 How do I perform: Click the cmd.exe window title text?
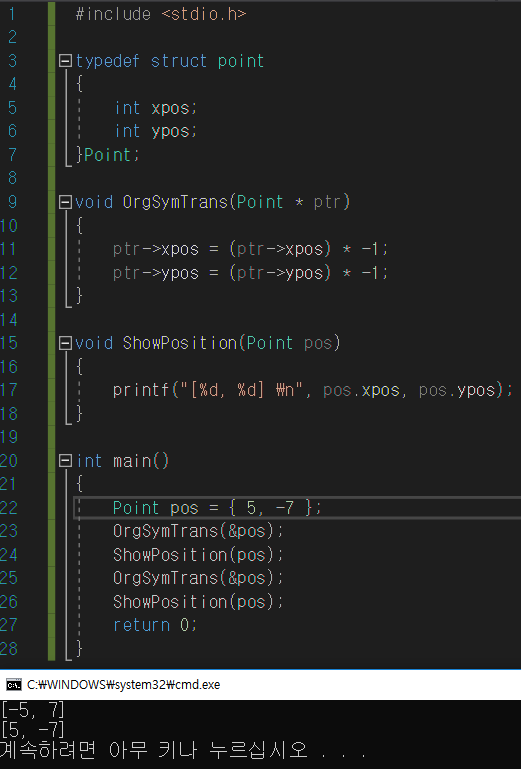click(123, 685)
